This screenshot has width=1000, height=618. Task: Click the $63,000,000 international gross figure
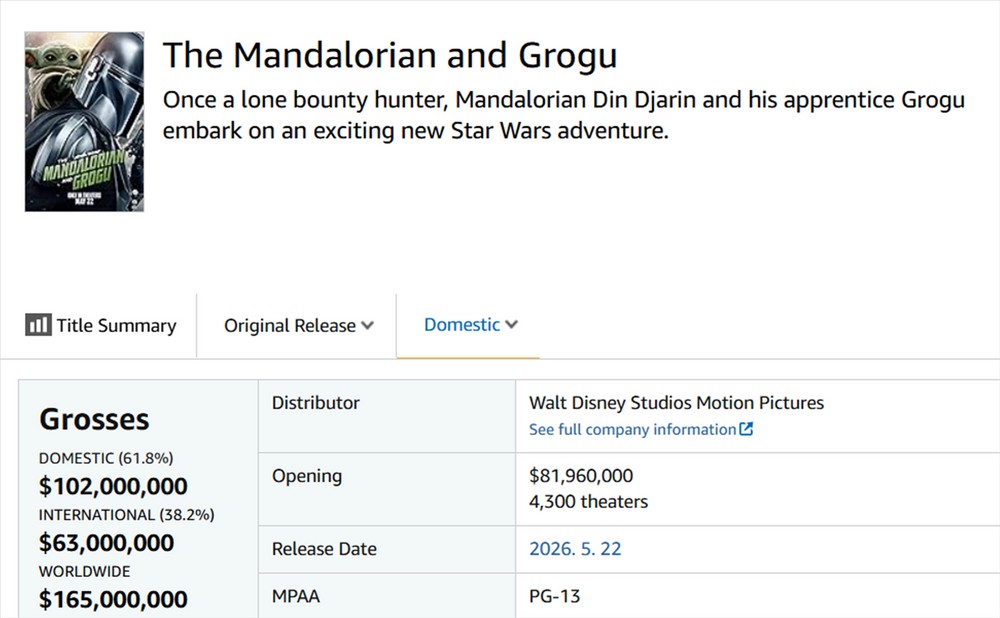(x=106, y=543)
